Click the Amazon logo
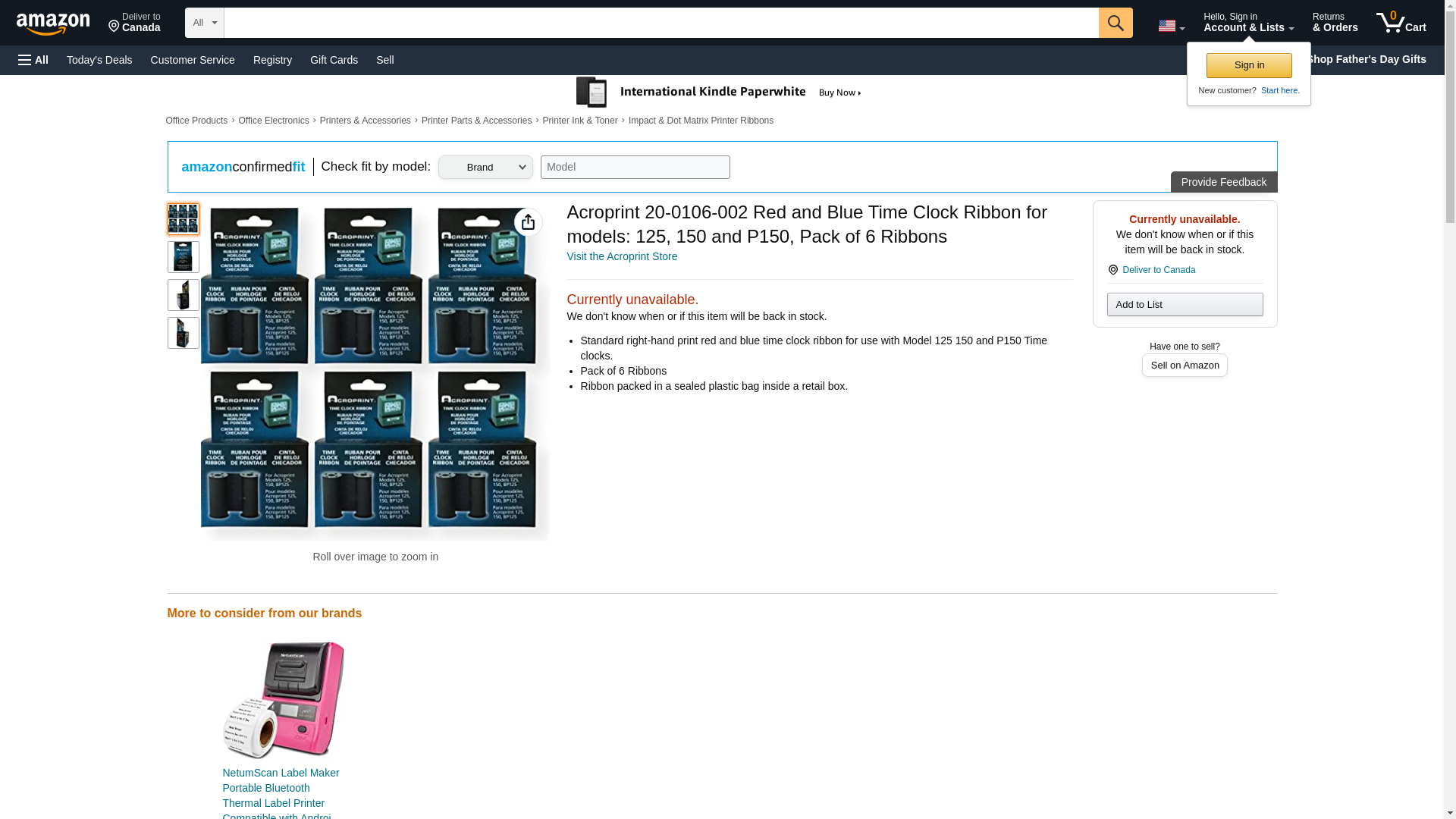Image resolution: width=1456 pixels, height=819 pixels. point(53,24)
